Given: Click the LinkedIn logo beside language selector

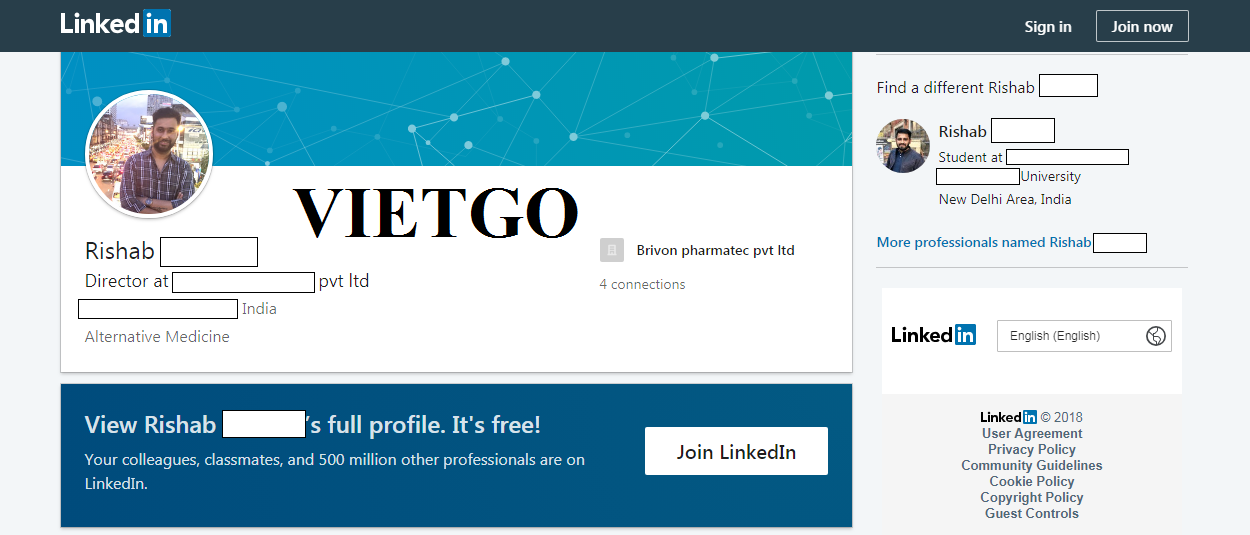Looking at the screenshot, I should [x=933, y=335].
